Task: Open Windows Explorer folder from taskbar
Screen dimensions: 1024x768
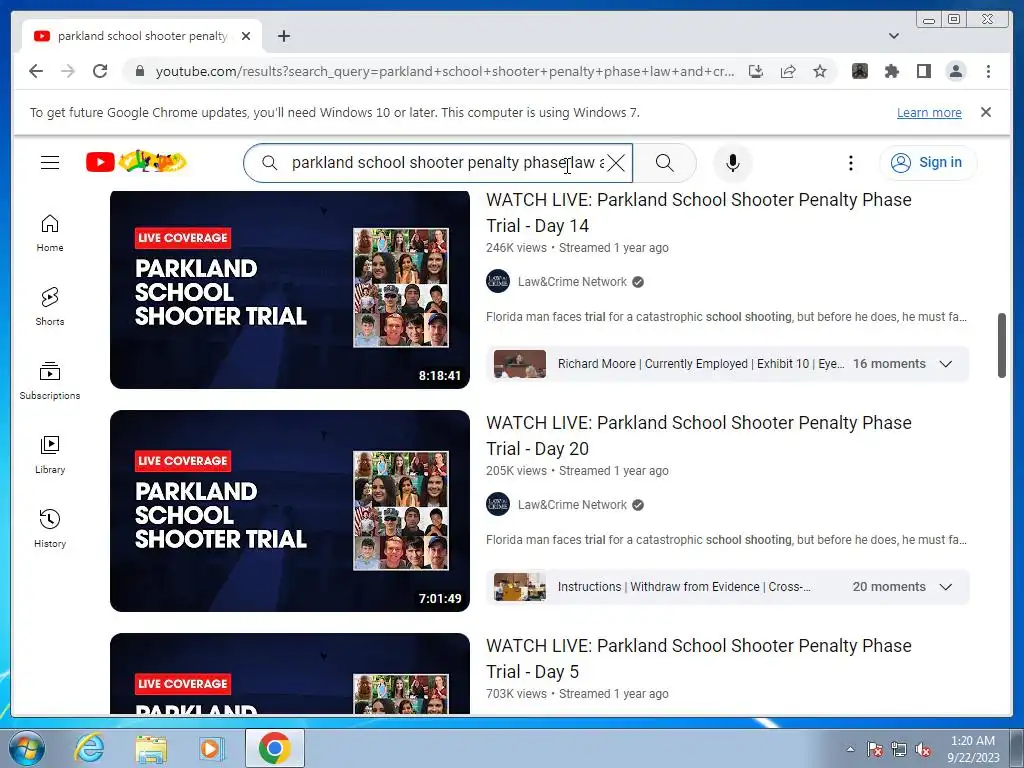Action: (x=151, y=749)
